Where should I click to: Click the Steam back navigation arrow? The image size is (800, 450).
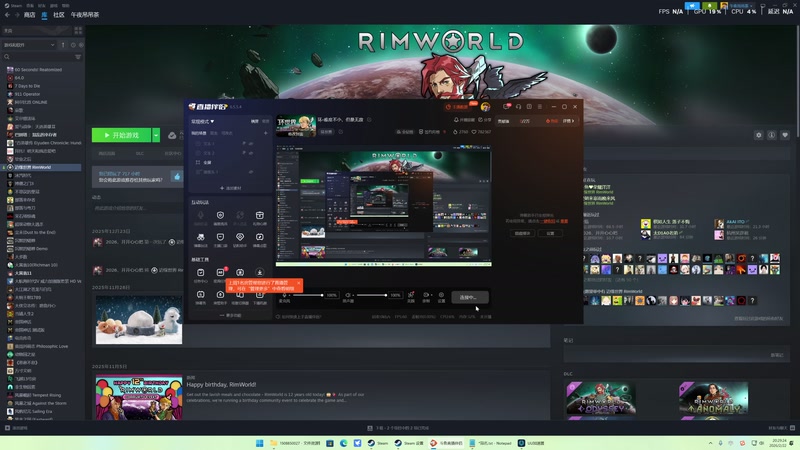(x=7, y=15)
